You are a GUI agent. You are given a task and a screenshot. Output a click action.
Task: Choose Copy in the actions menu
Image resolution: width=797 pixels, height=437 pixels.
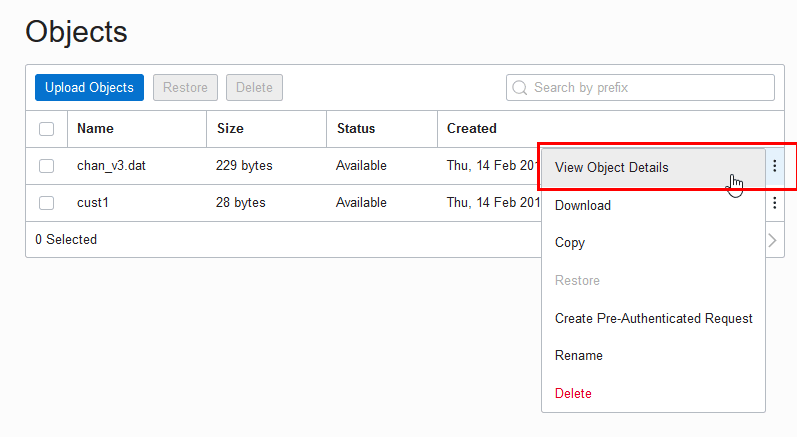(570, 243)
